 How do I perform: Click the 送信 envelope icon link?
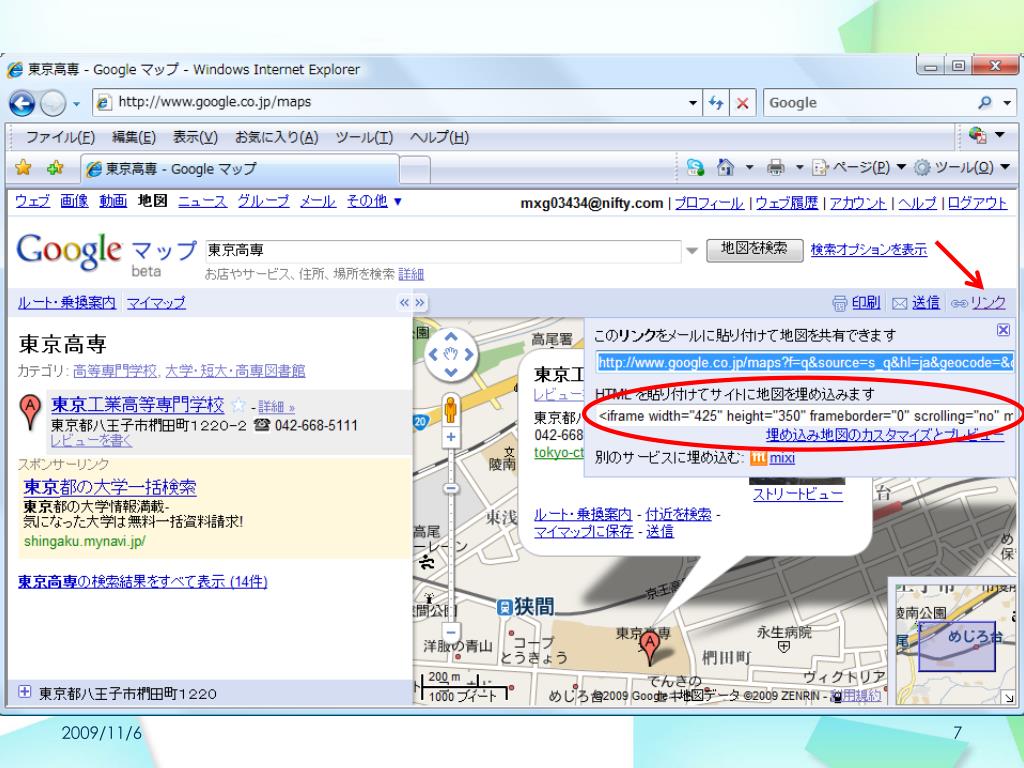[x=916, y=303]
